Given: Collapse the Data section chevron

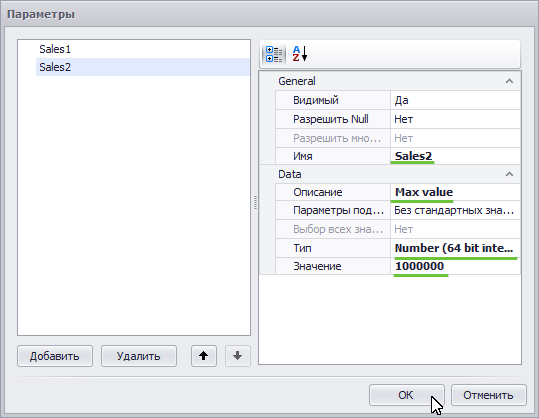Looking at the screenshot, I should (x=509, y=174).
